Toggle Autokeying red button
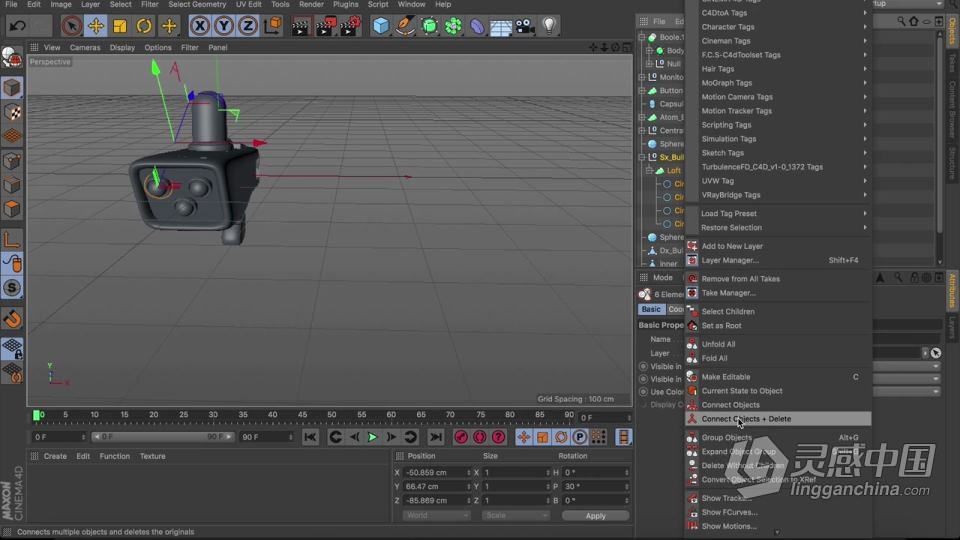Image resolution: width=960 pixels, height=540 pixels. point(480,437)
